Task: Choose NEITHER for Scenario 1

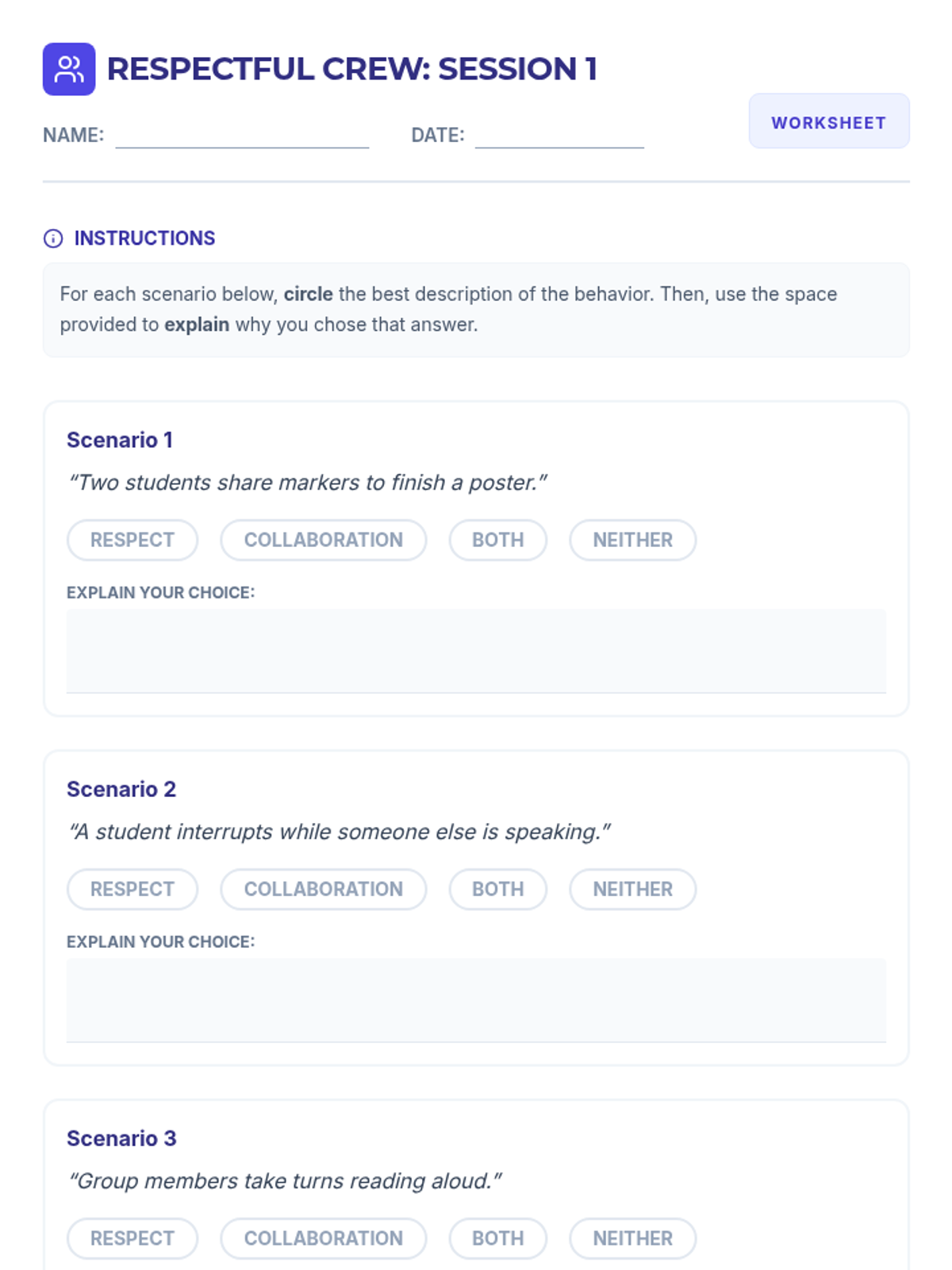Action: (x=632, y=540)
